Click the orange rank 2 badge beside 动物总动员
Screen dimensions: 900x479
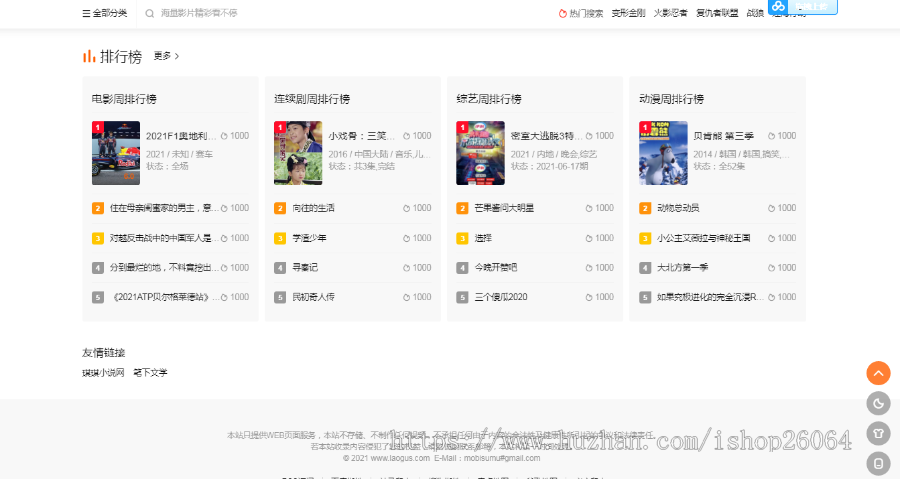(x=645, y=208)
